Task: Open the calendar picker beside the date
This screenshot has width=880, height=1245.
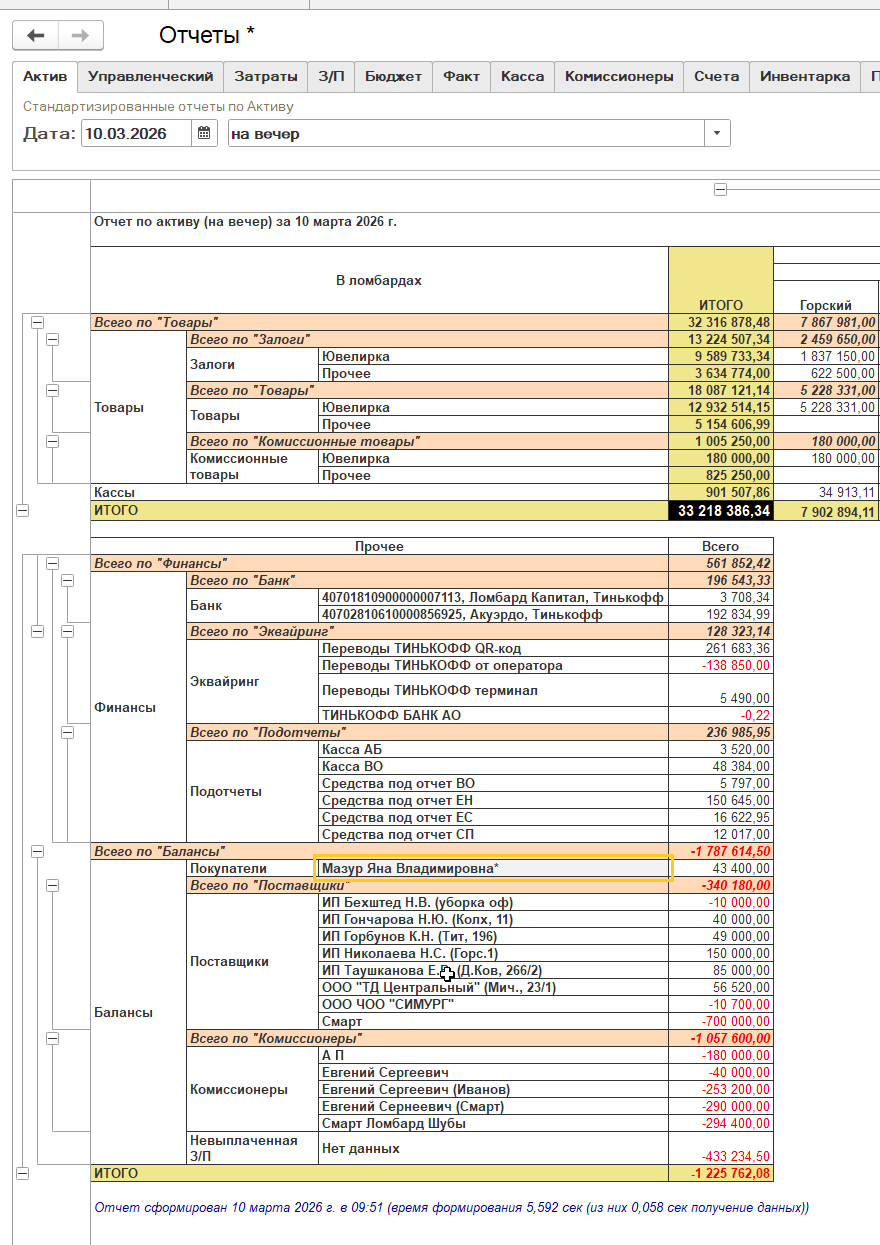Action: click(x=204, y=133)
